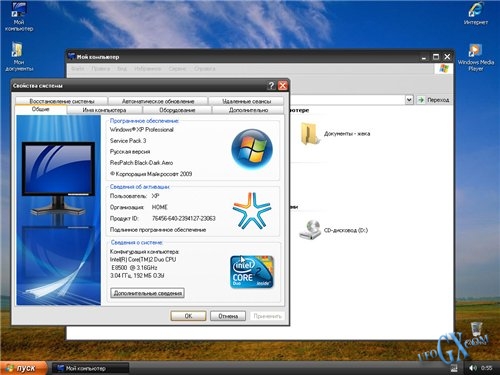Click the Переход go button
Image resolution: width=500 pixels, height=375 pixels.
[434, 100]
